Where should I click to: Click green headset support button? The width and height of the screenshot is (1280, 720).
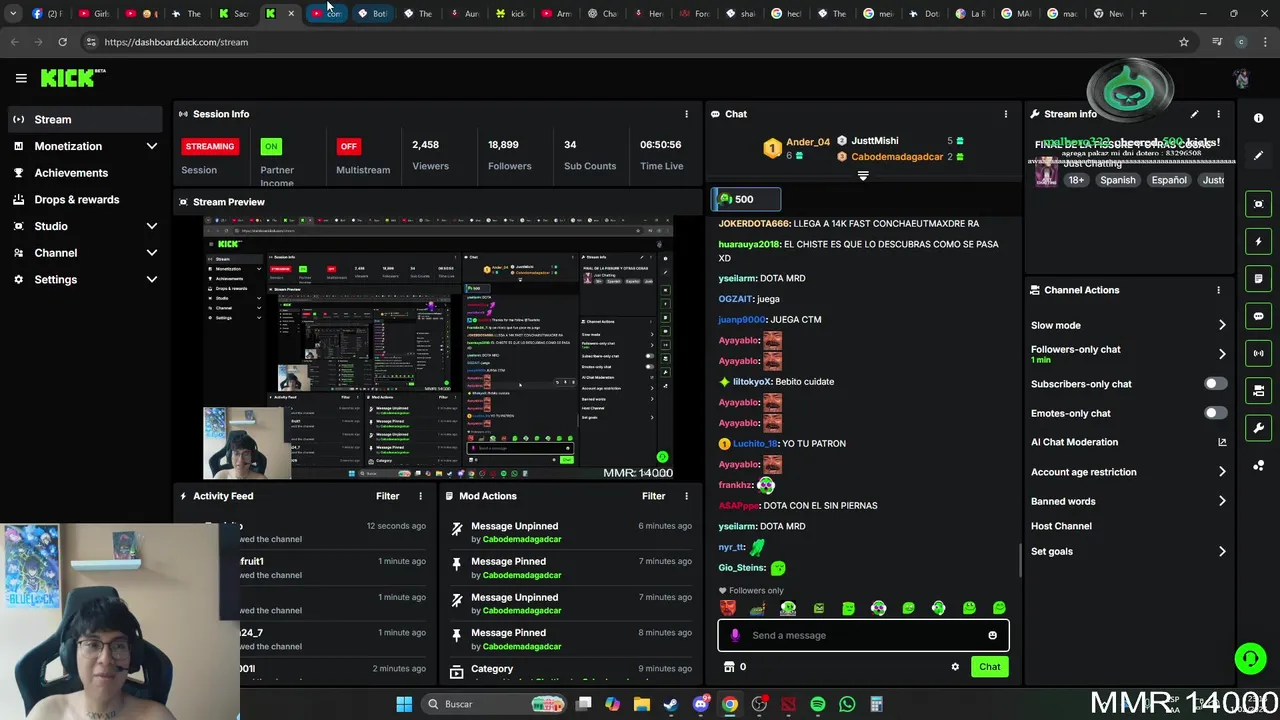coord(1250,658)
